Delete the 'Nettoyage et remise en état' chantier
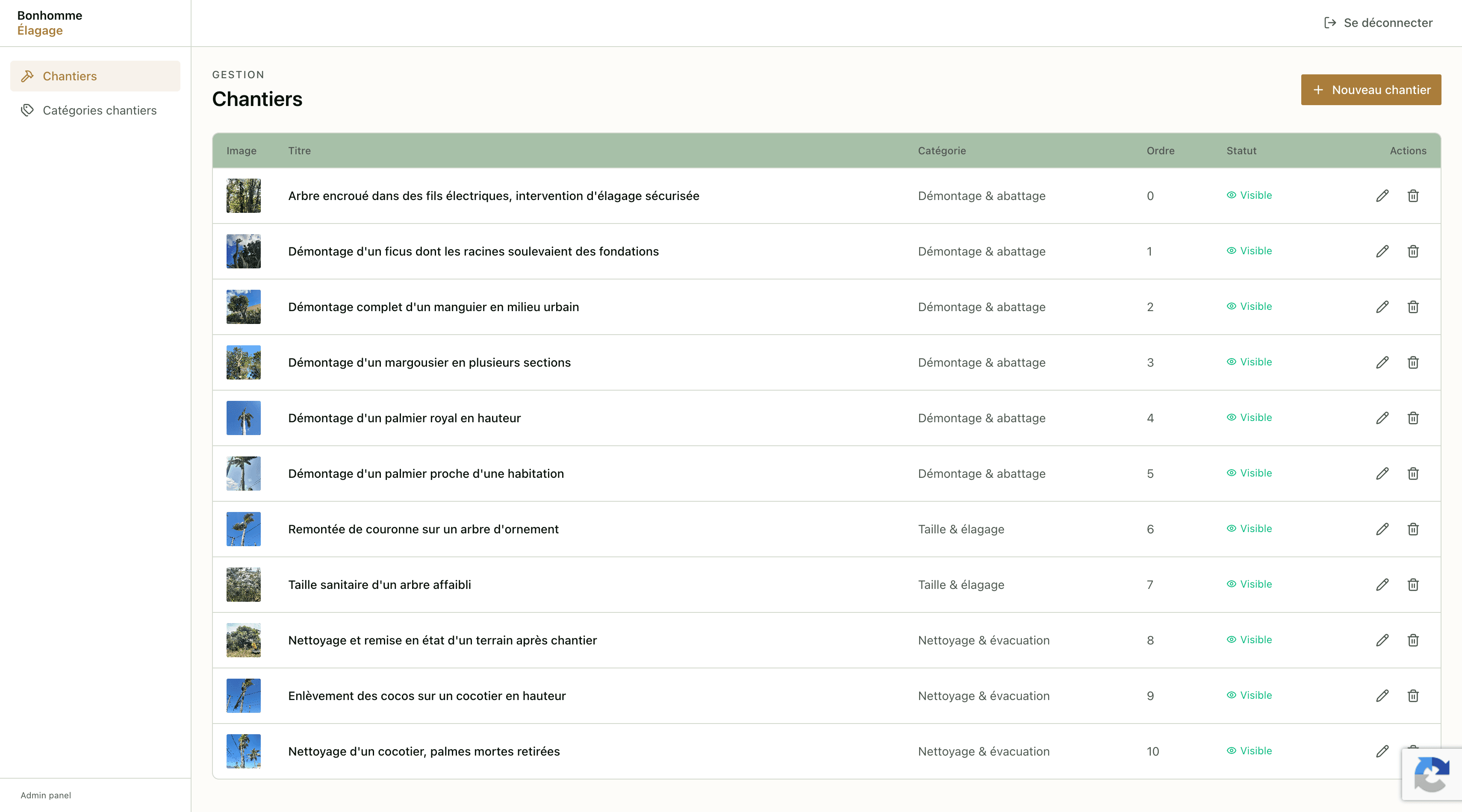The width and height of the screenshot is (1462, 812). click(x=1412, y=641)
